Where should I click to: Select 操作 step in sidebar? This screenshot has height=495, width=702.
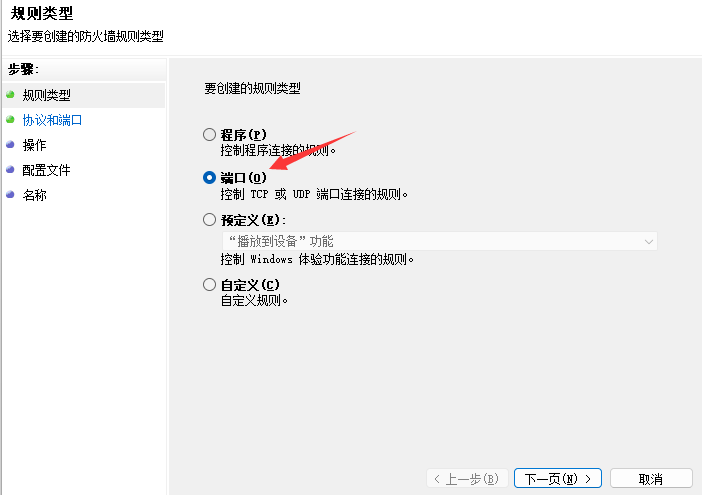[34, 145]
